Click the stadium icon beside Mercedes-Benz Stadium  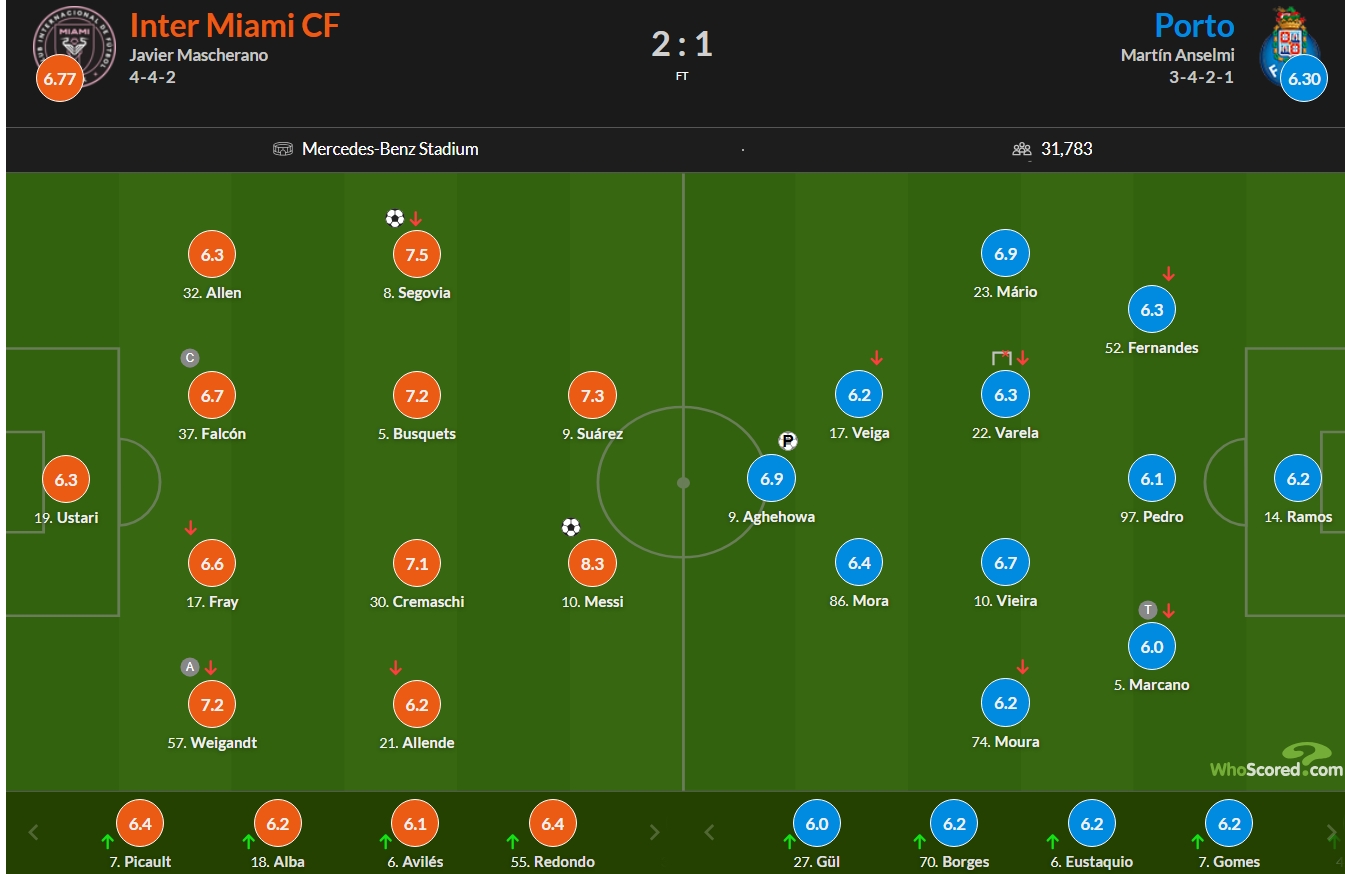click(282, 149)
